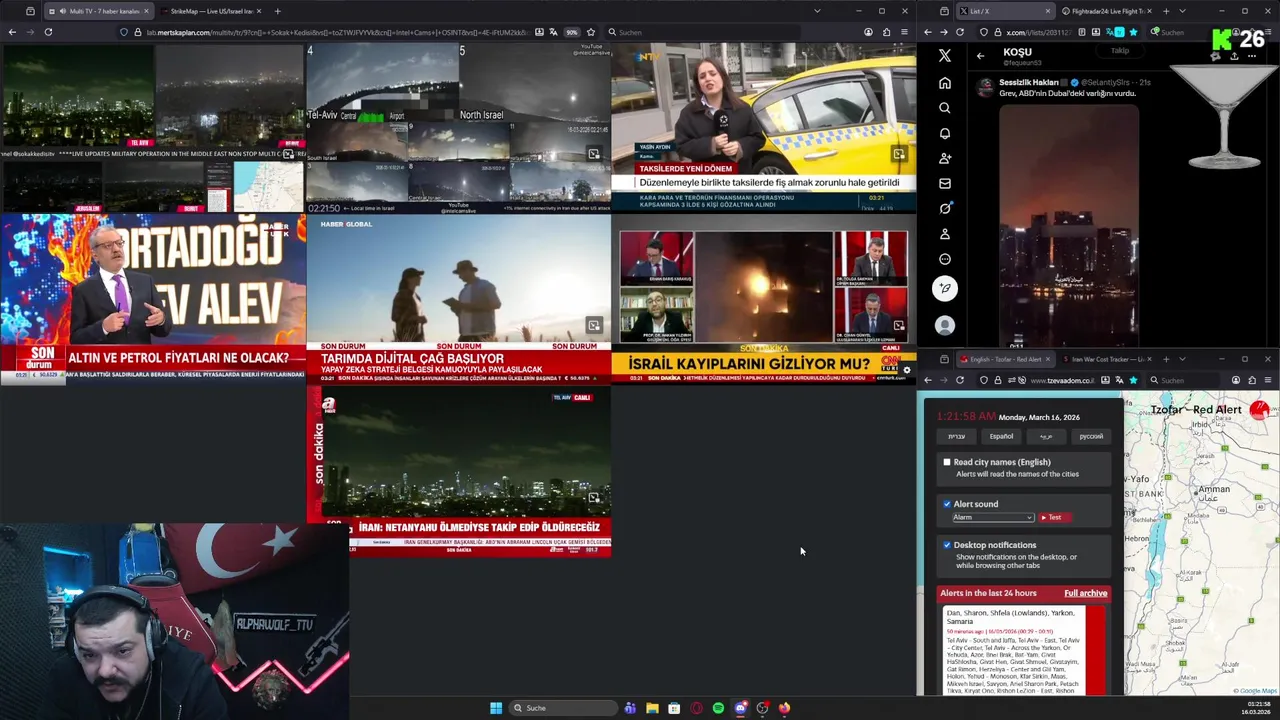Expand the Haber Global stream fullscreen icon
This screenshot has width=1280, height=720.
pyautogui.click(x=594, y=325)
